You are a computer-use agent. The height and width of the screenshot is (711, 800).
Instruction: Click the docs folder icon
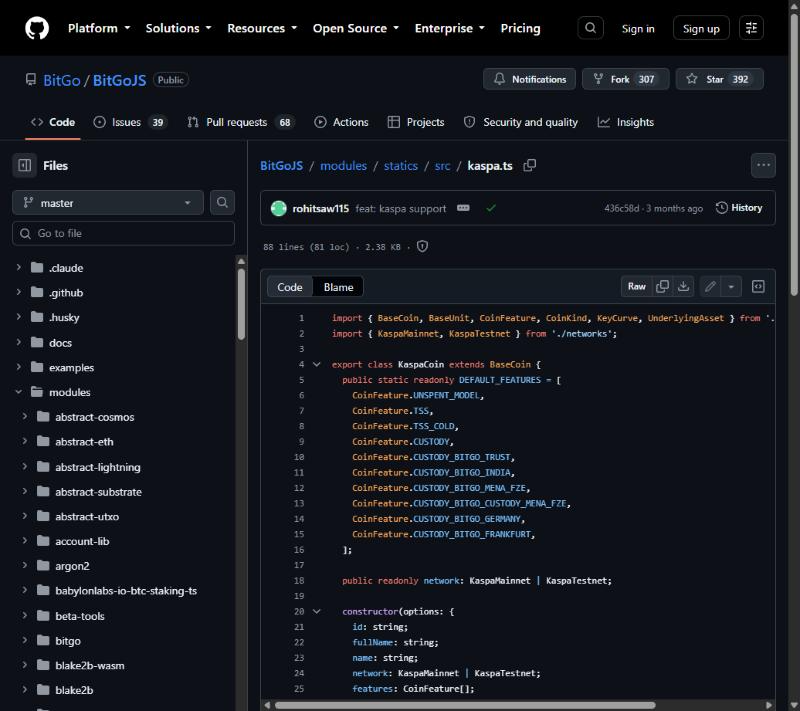point(37,342)
